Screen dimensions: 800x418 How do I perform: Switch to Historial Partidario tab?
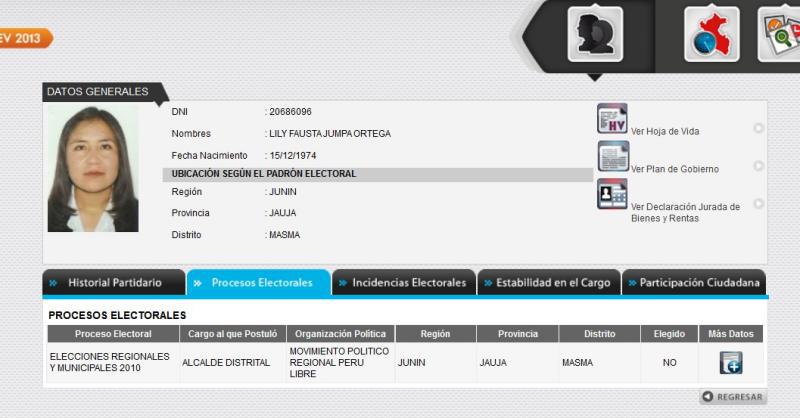114,282
